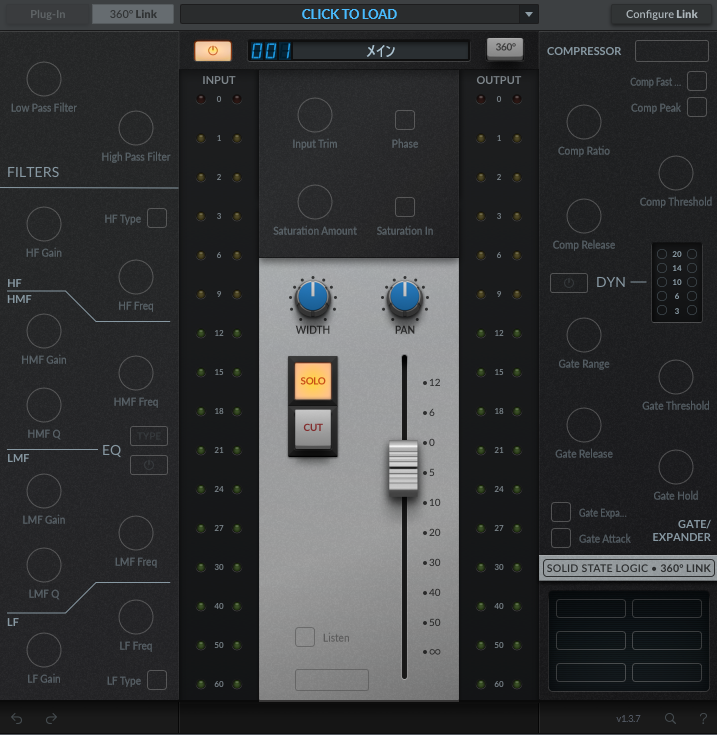This screenshot has height=735, width=717.
Task: Enable the Listen checkbox
Action: 305,637
